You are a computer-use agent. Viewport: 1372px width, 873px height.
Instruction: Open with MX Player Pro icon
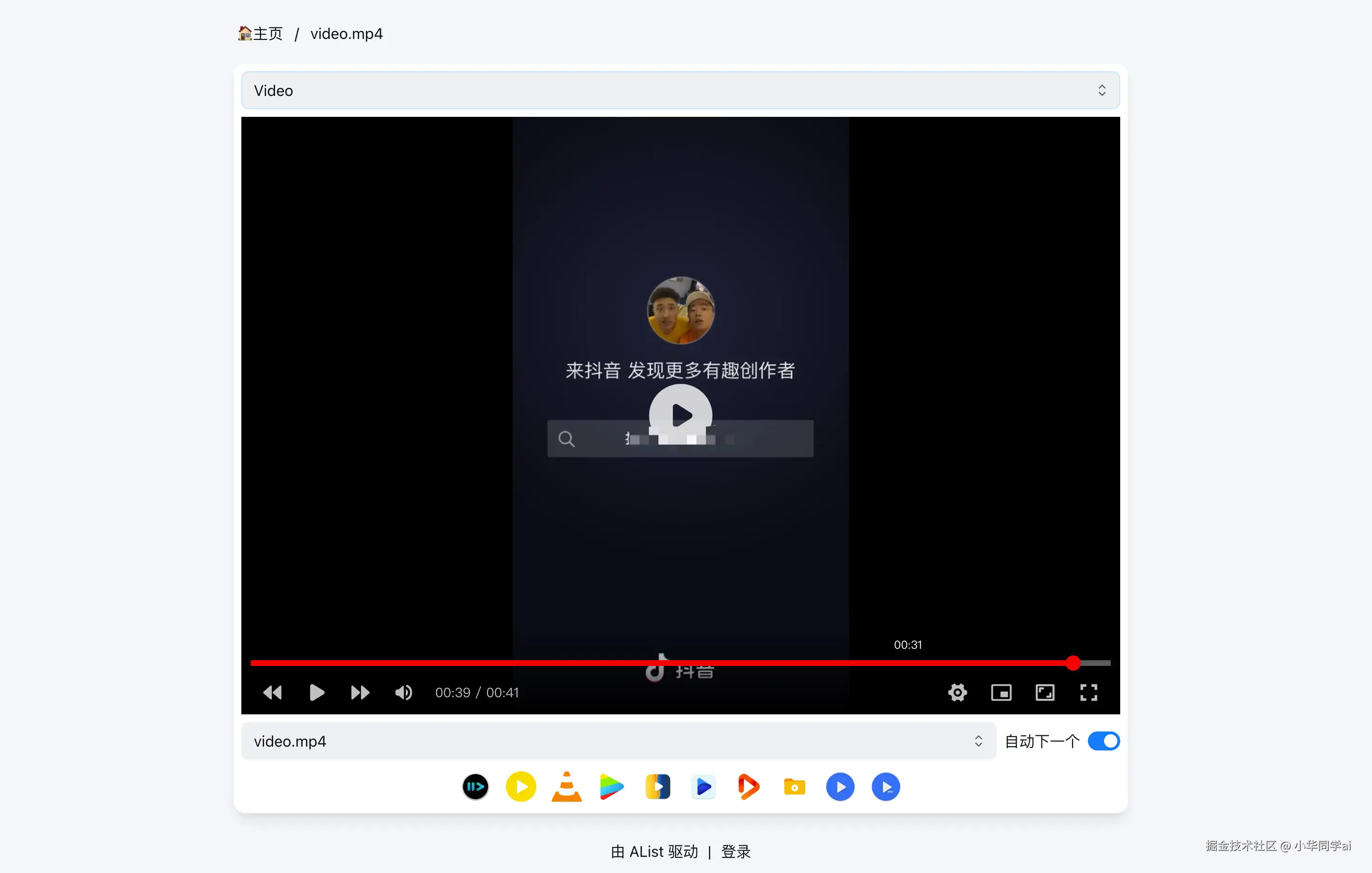point(886,787)
